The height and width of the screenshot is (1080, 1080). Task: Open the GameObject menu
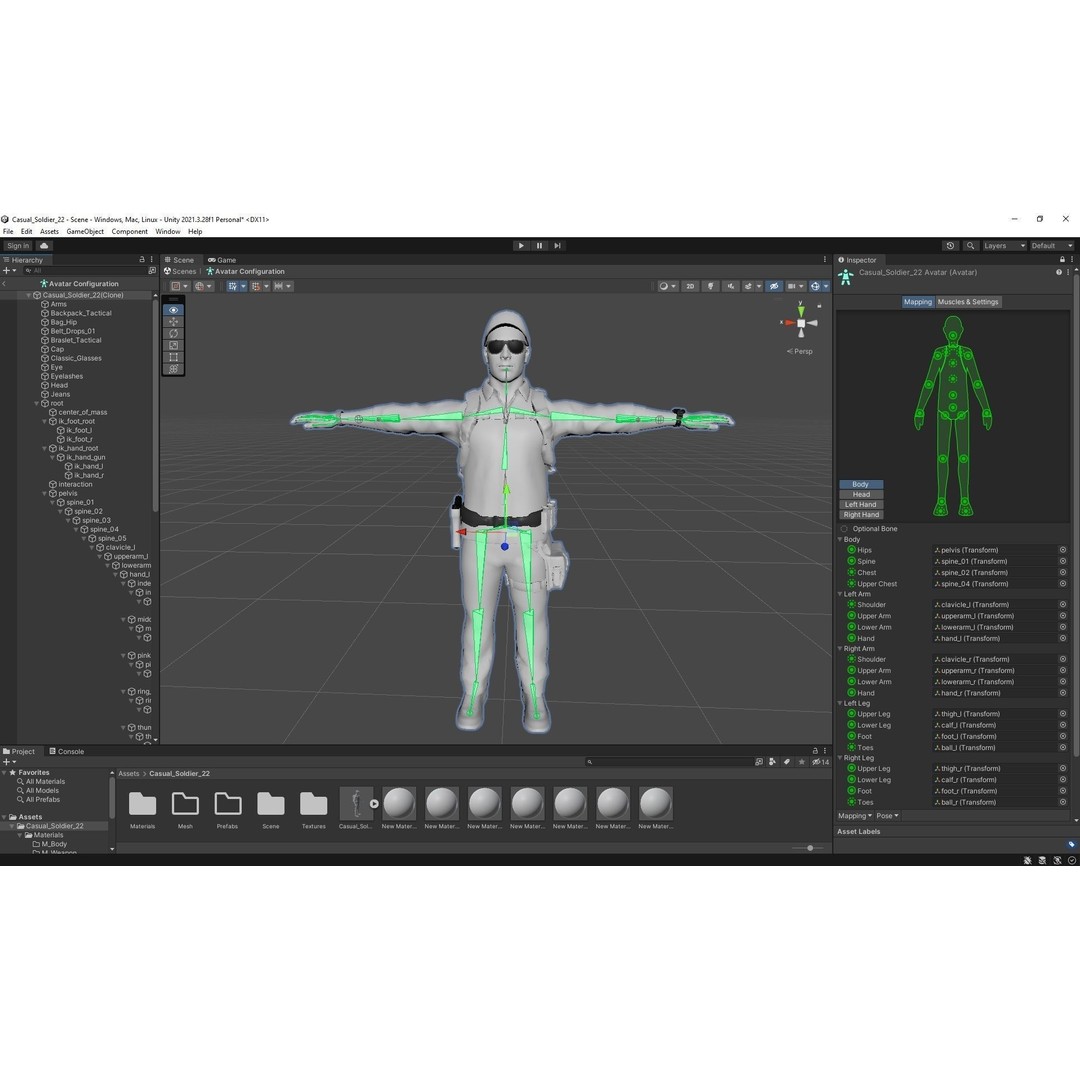(x=83, y=231)
